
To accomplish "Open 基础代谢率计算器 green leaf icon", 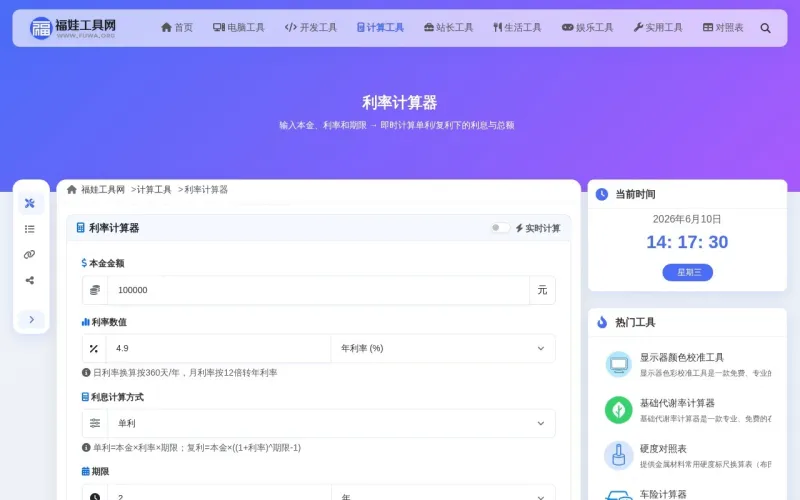I will (618, 410).
